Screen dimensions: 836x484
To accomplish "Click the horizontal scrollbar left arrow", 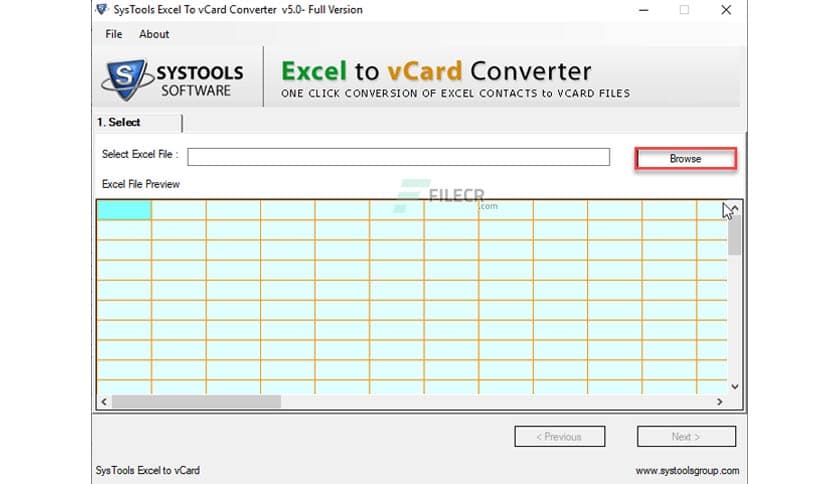I will pyautogui.click(x=104, y=402).
